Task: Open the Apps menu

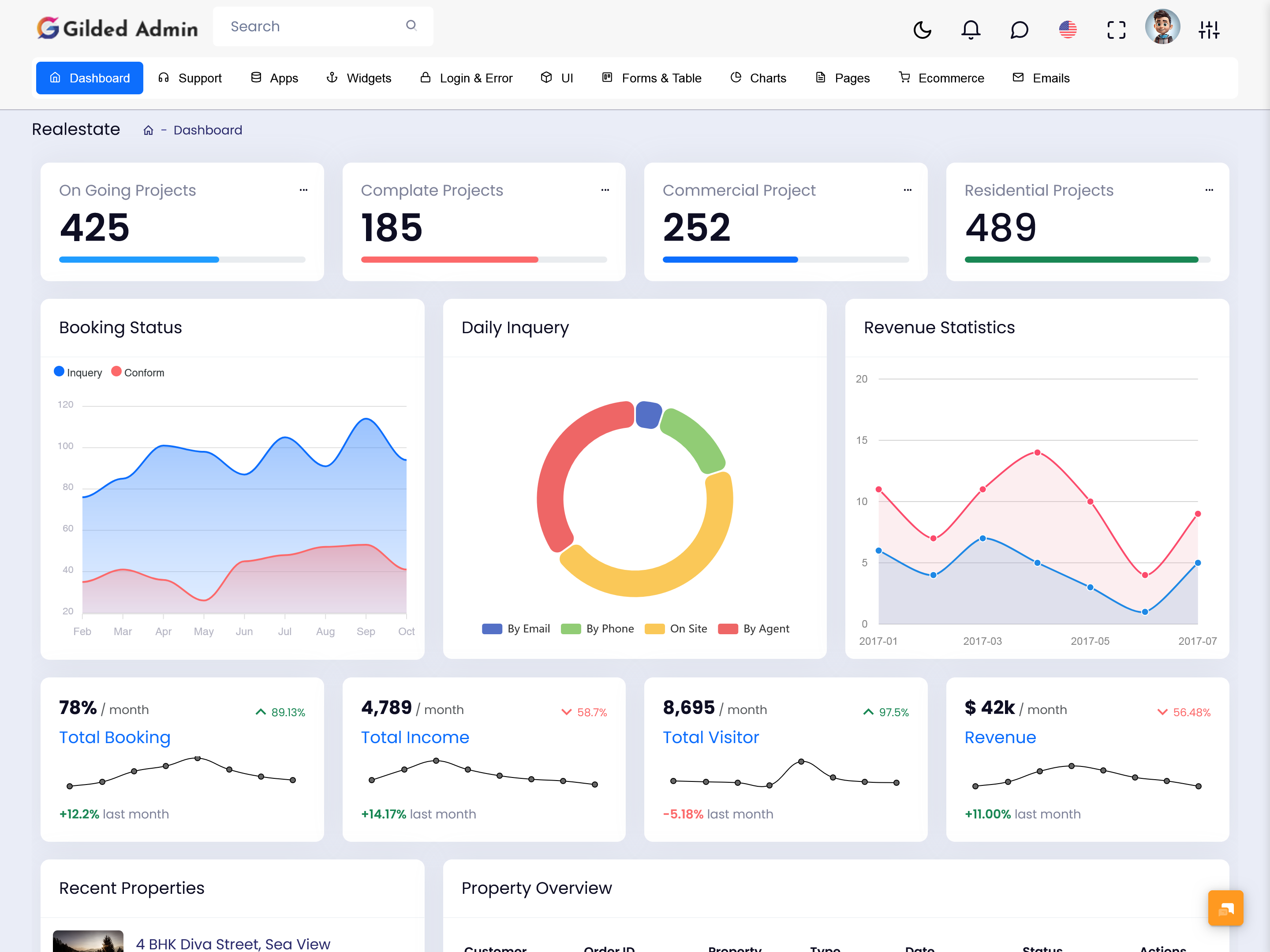Action: tap(274, 78)
